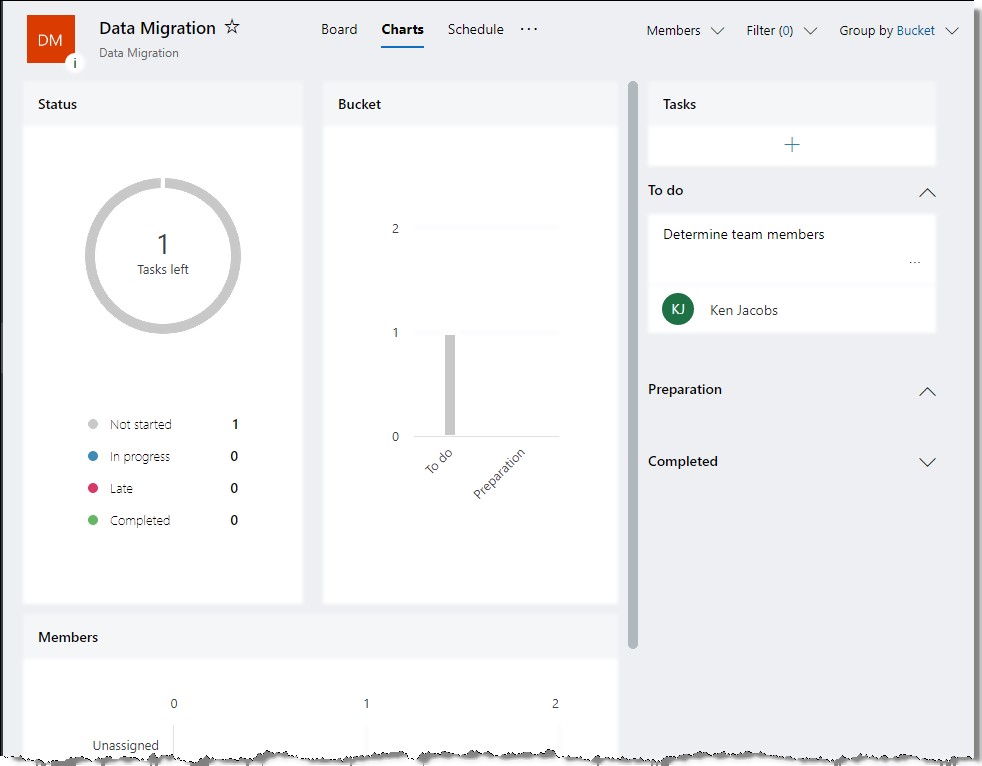
Task: Switch to the Board tab
Action: tap(339, 29)
